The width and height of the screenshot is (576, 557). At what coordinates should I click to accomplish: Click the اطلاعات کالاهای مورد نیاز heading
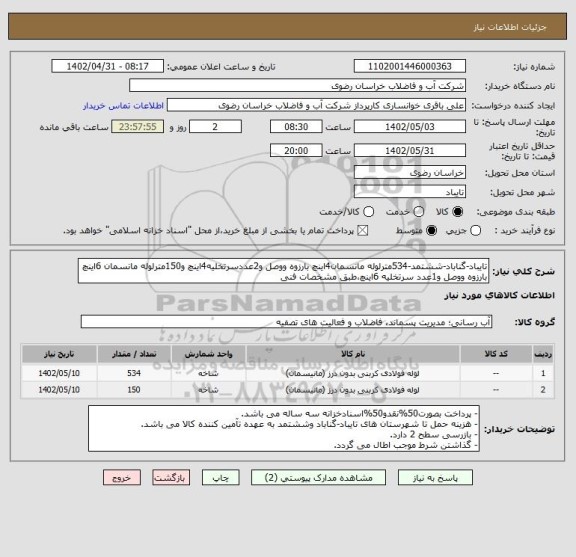pos(500,296)
